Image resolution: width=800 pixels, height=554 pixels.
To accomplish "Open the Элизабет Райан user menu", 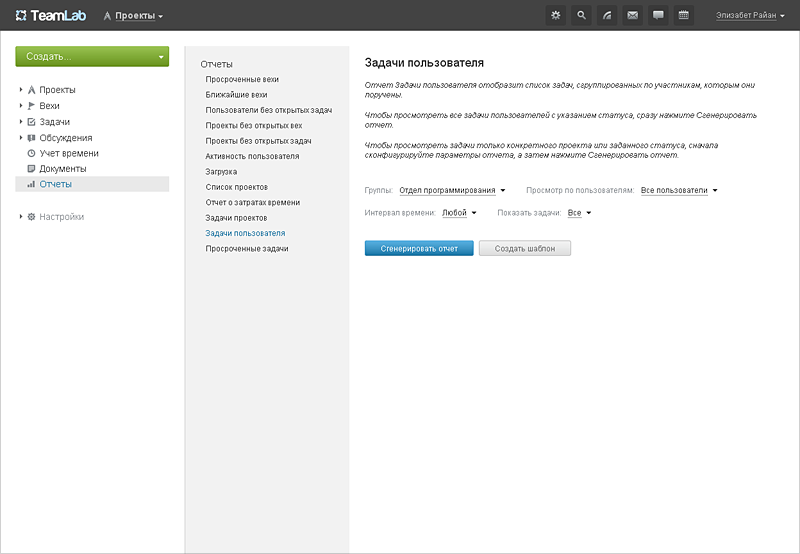I will (750, 15).
